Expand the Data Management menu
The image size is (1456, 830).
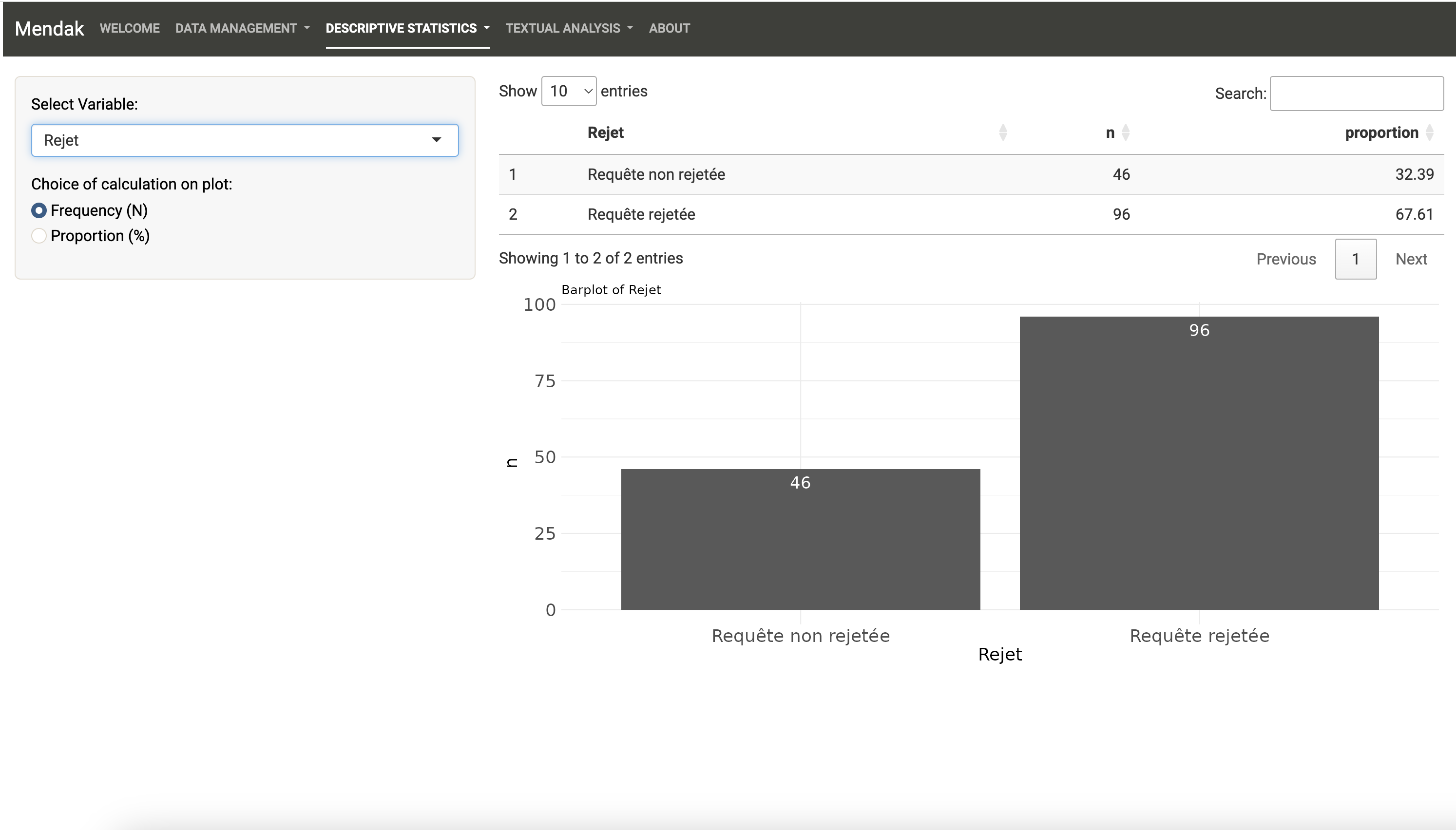coord(242,29)
